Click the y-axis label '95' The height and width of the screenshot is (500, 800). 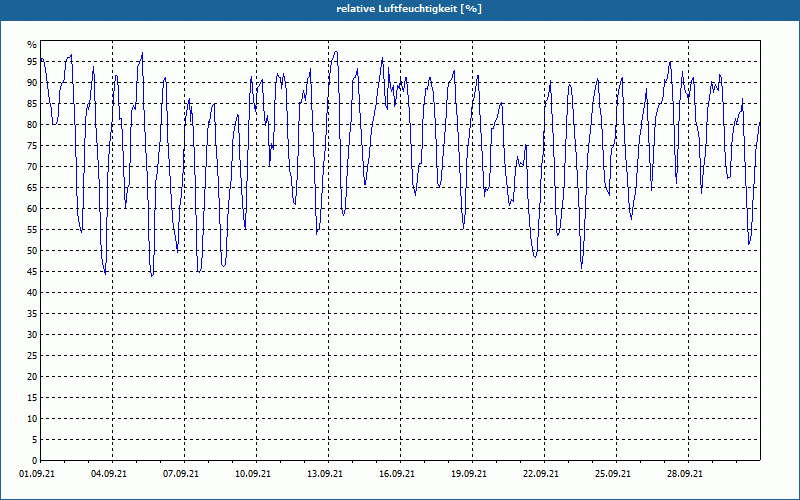coord(32,61)
